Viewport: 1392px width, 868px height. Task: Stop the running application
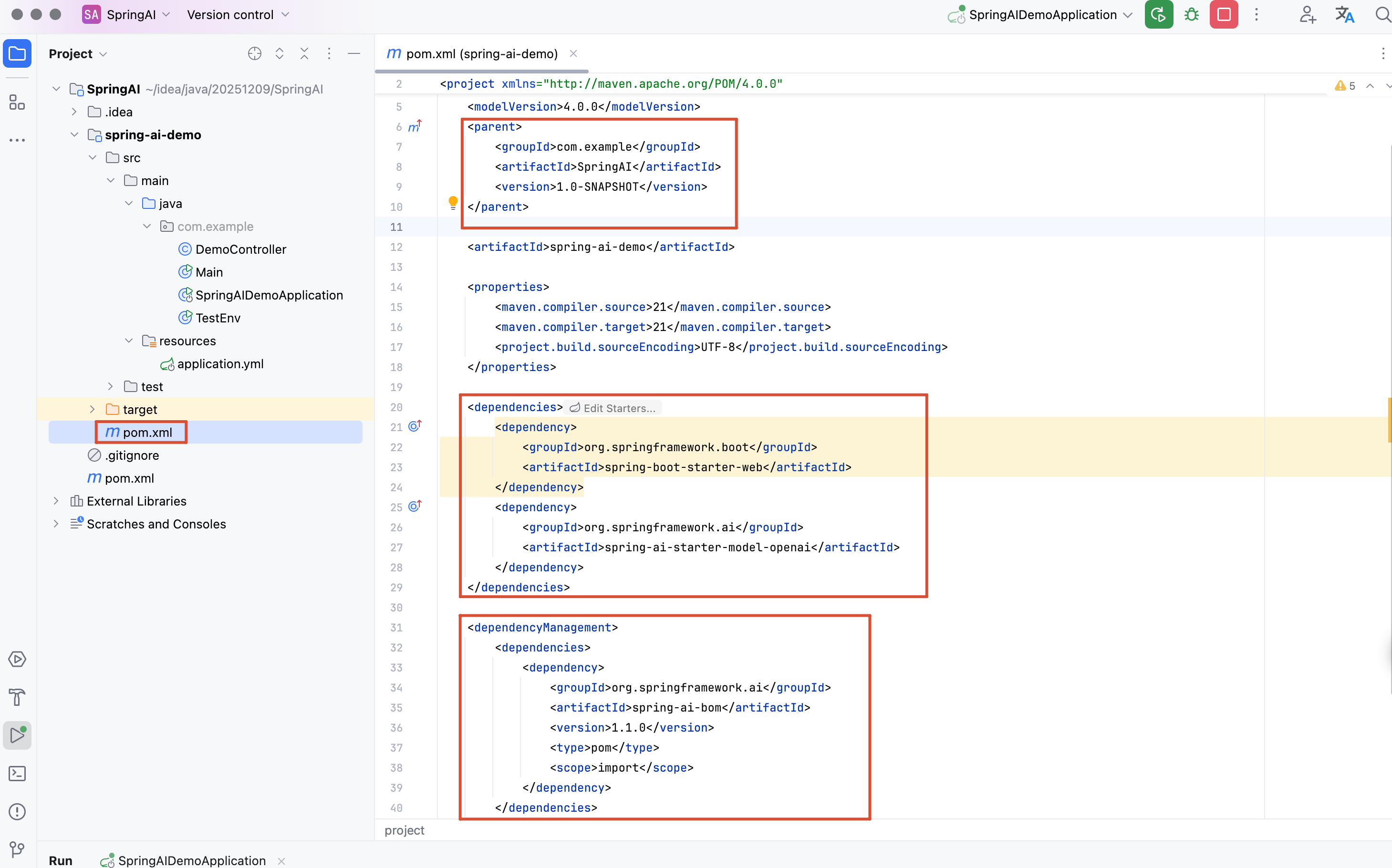pos(1224,15)
